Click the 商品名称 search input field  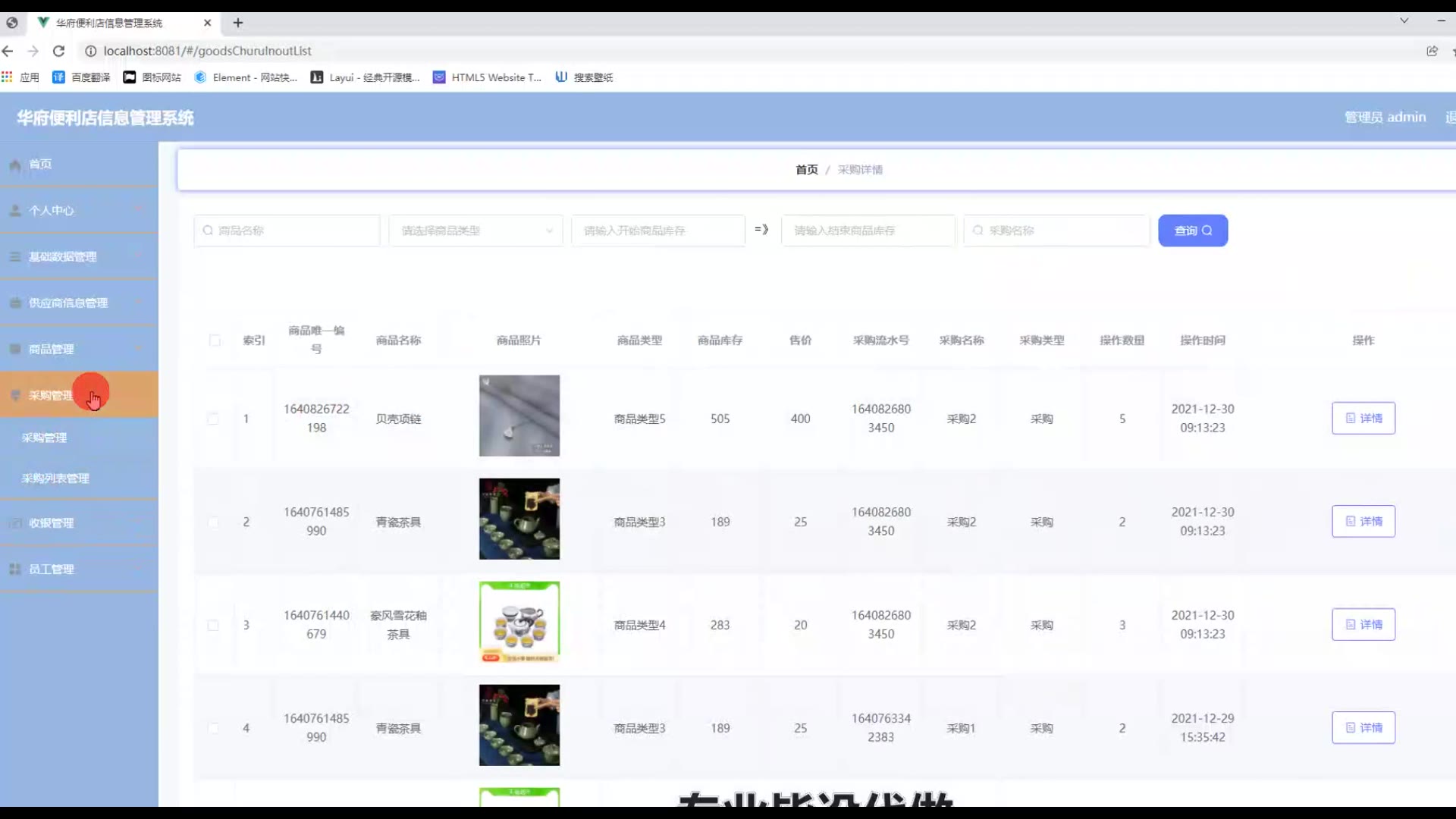point(288,231)
